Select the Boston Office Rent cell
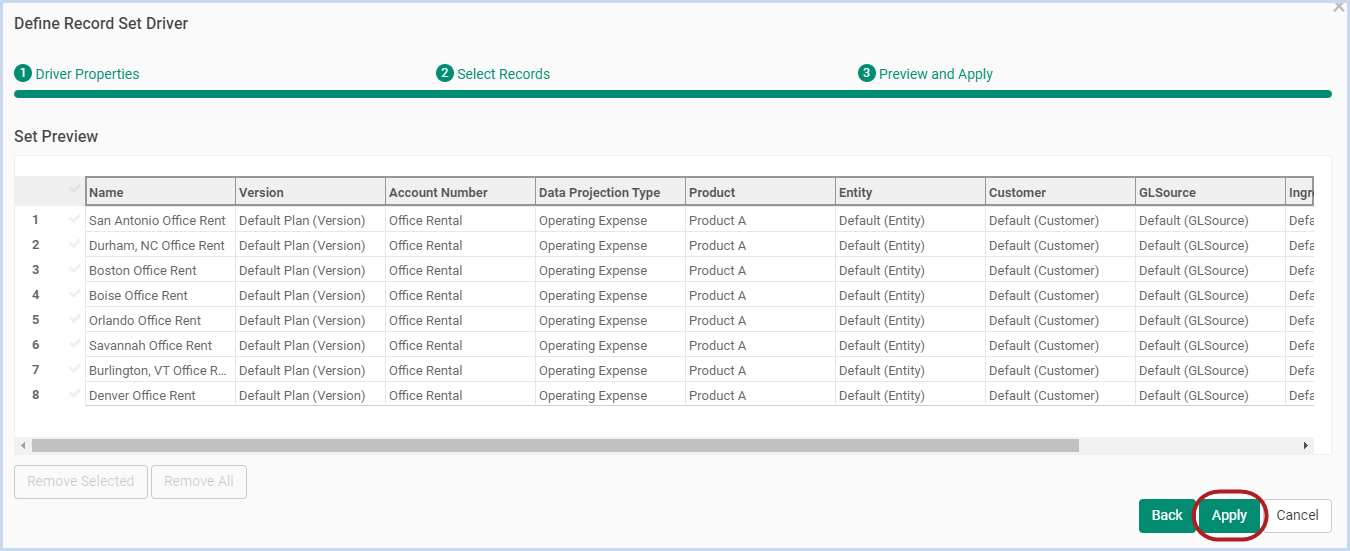Image resolution: width=1350 pixels, height=551 pixels. [160, 270]
